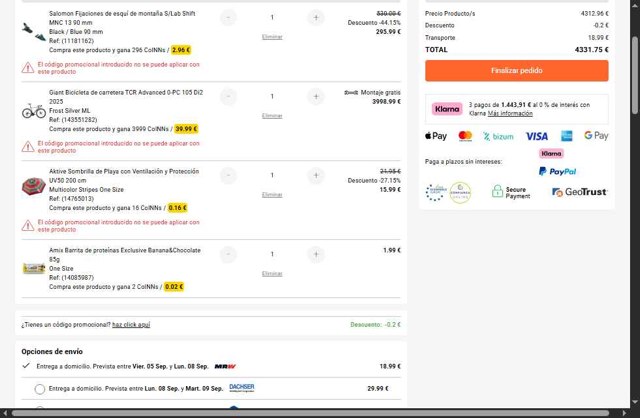Click Aktive Sombrilla de Playa product title
Screen dimensions: 640x418
coord(124,176)
